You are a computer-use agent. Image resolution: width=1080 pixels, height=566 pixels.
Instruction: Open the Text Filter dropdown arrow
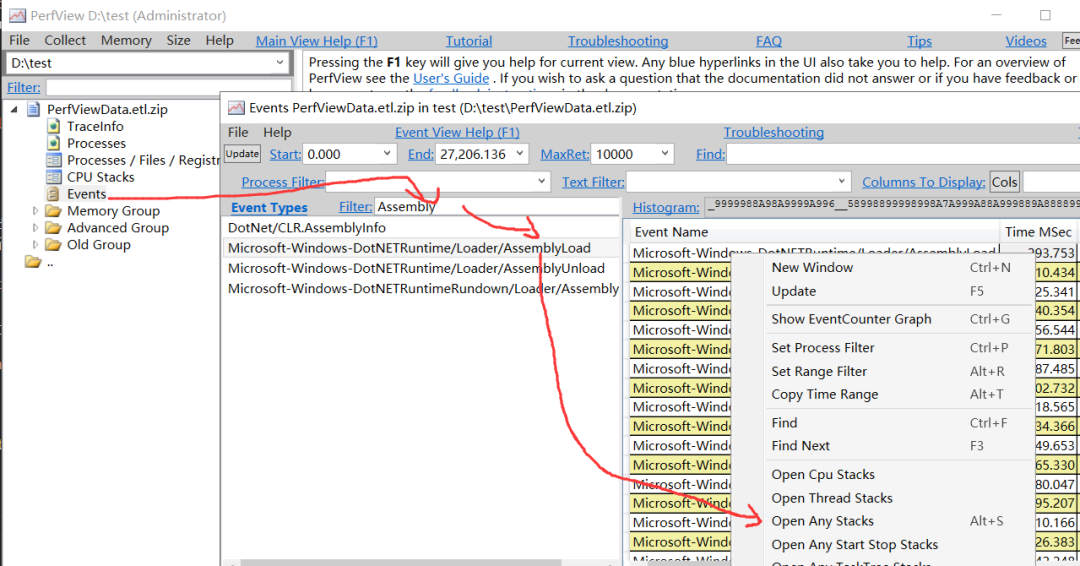[x=842, y=182]
